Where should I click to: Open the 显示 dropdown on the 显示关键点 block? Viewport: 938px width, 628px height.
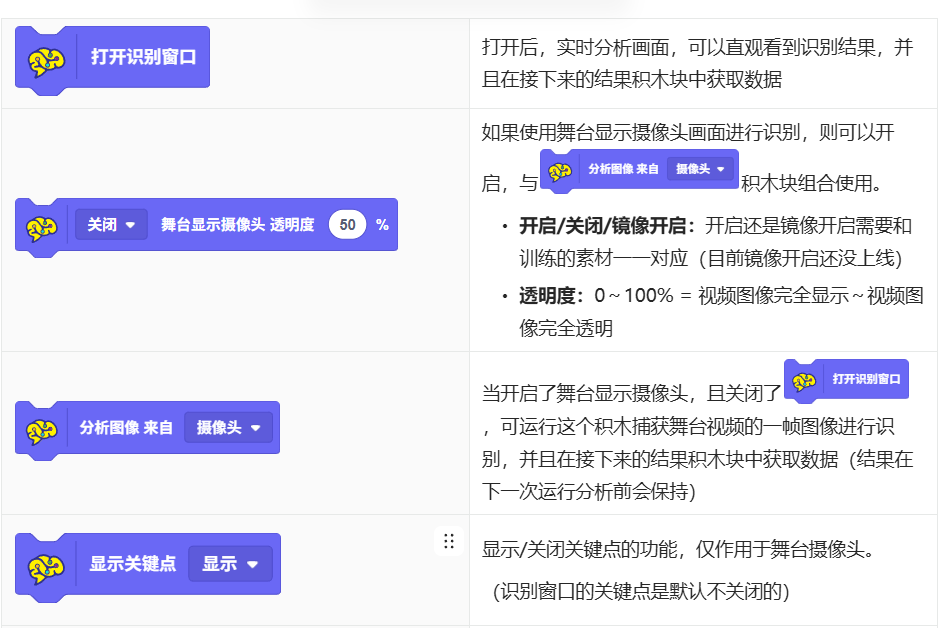[x=231, y=564]
